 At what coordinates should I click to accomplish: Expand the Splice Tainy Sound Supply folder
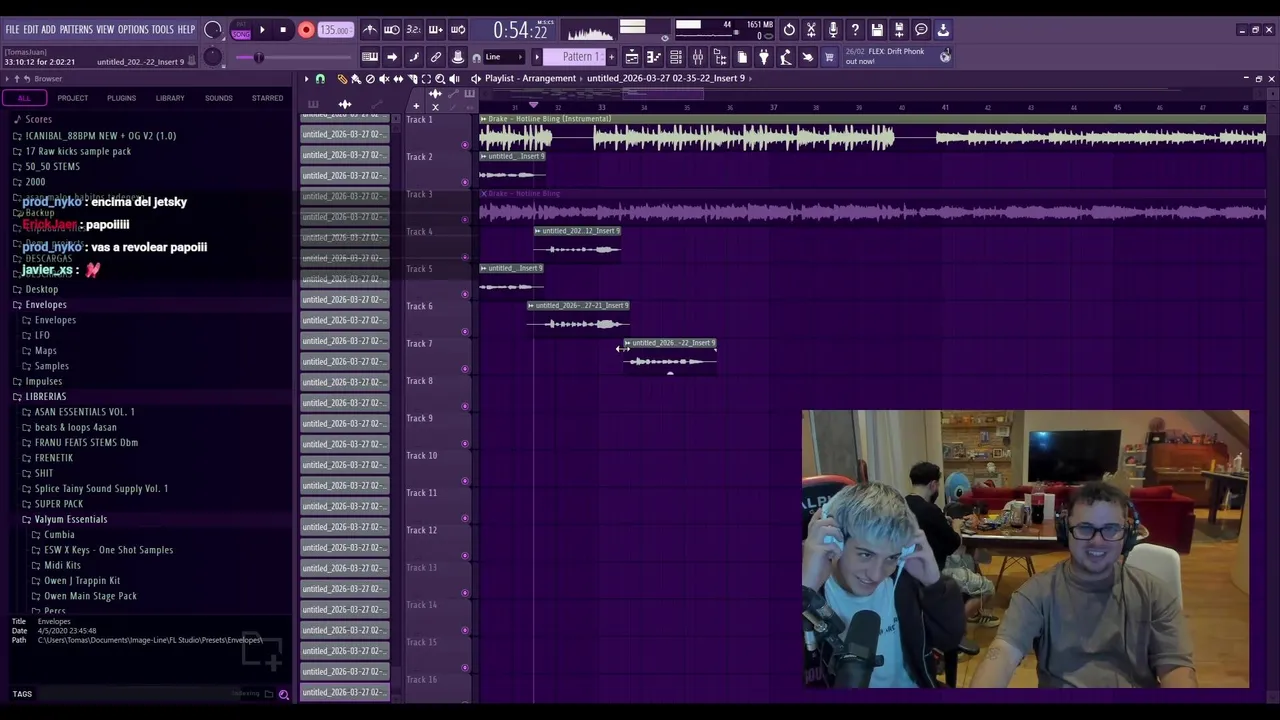click(101, 488)
